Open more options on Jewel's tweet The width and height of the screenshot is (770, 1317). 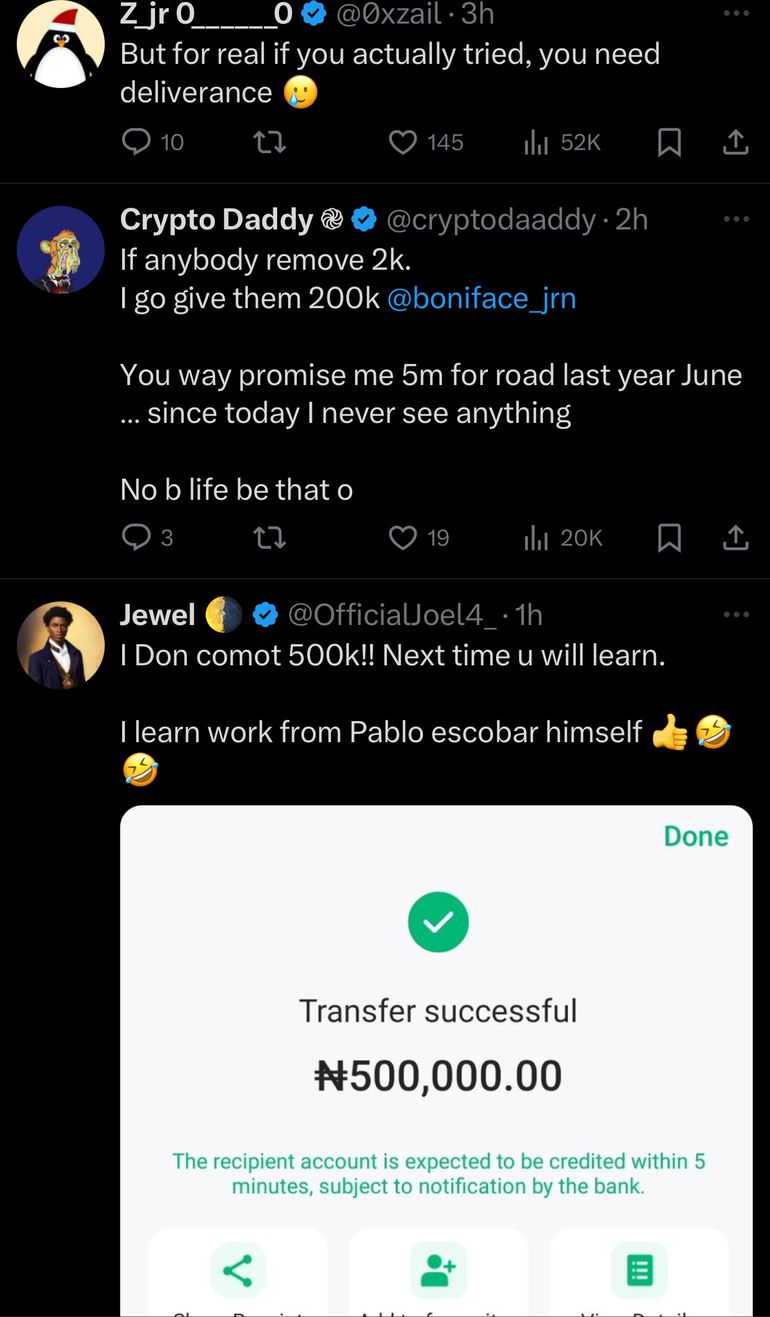tap(735, 614)
